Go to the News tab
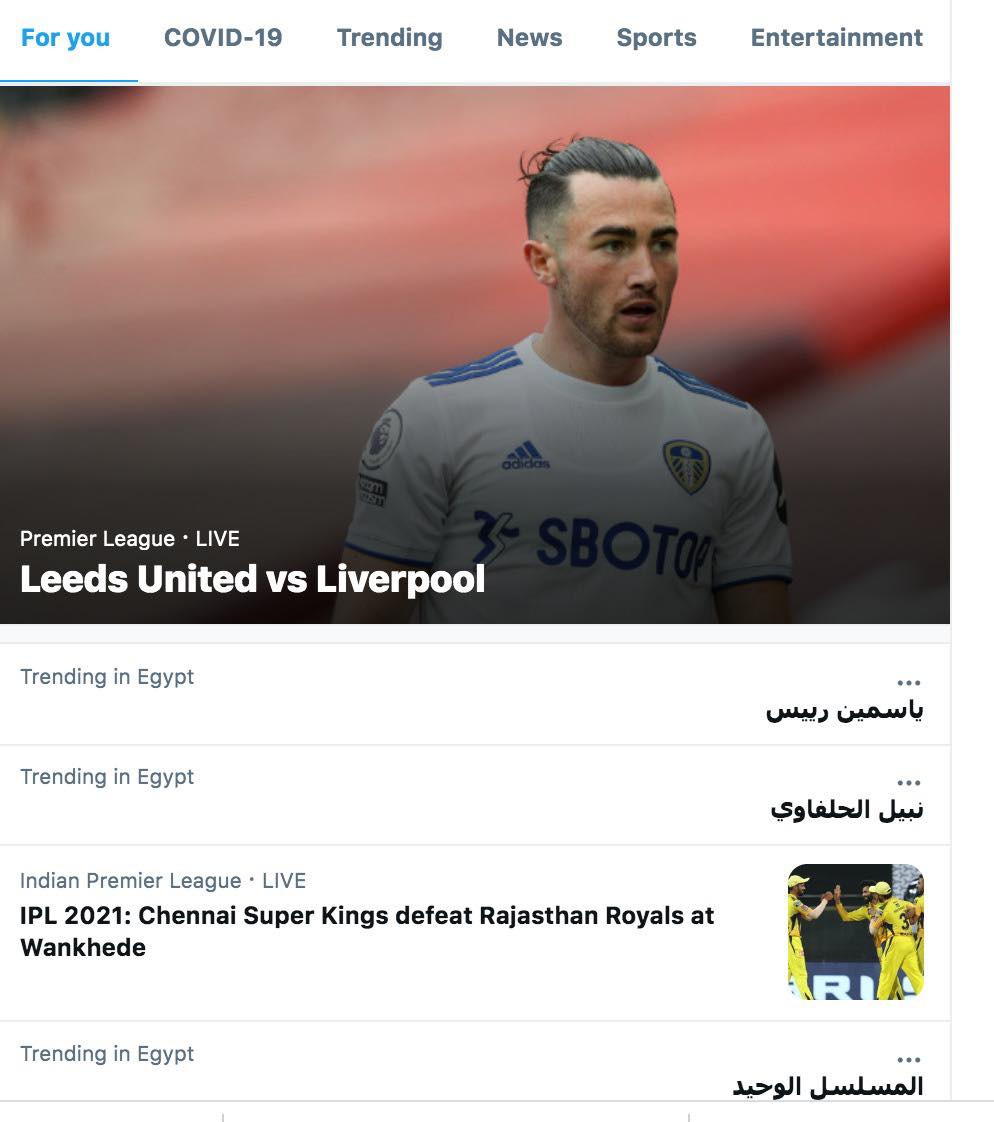The image size is (994, 1122). click(530, 38)
